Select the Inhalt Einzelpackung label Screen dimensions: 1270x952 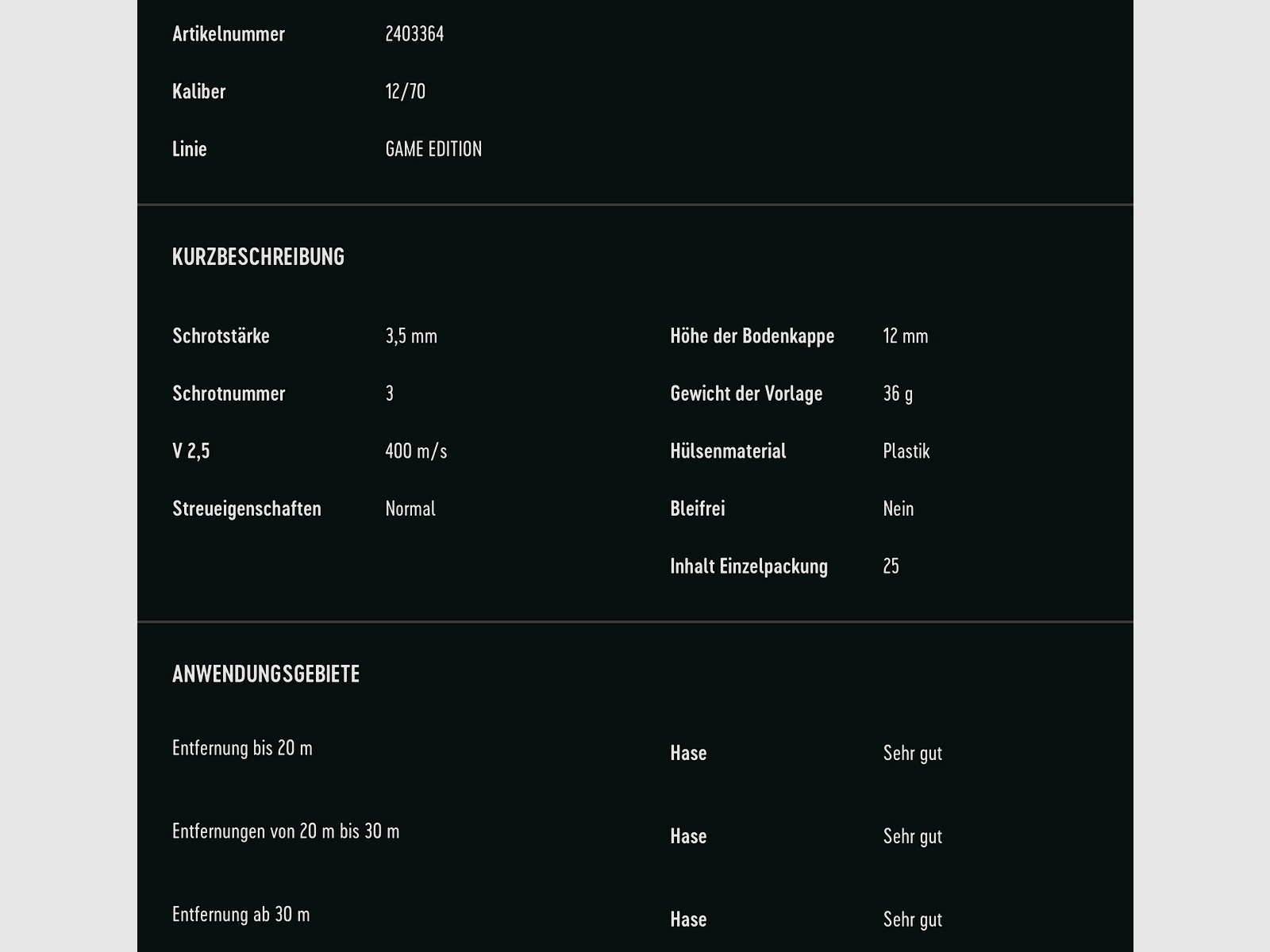tap(749, 566)
